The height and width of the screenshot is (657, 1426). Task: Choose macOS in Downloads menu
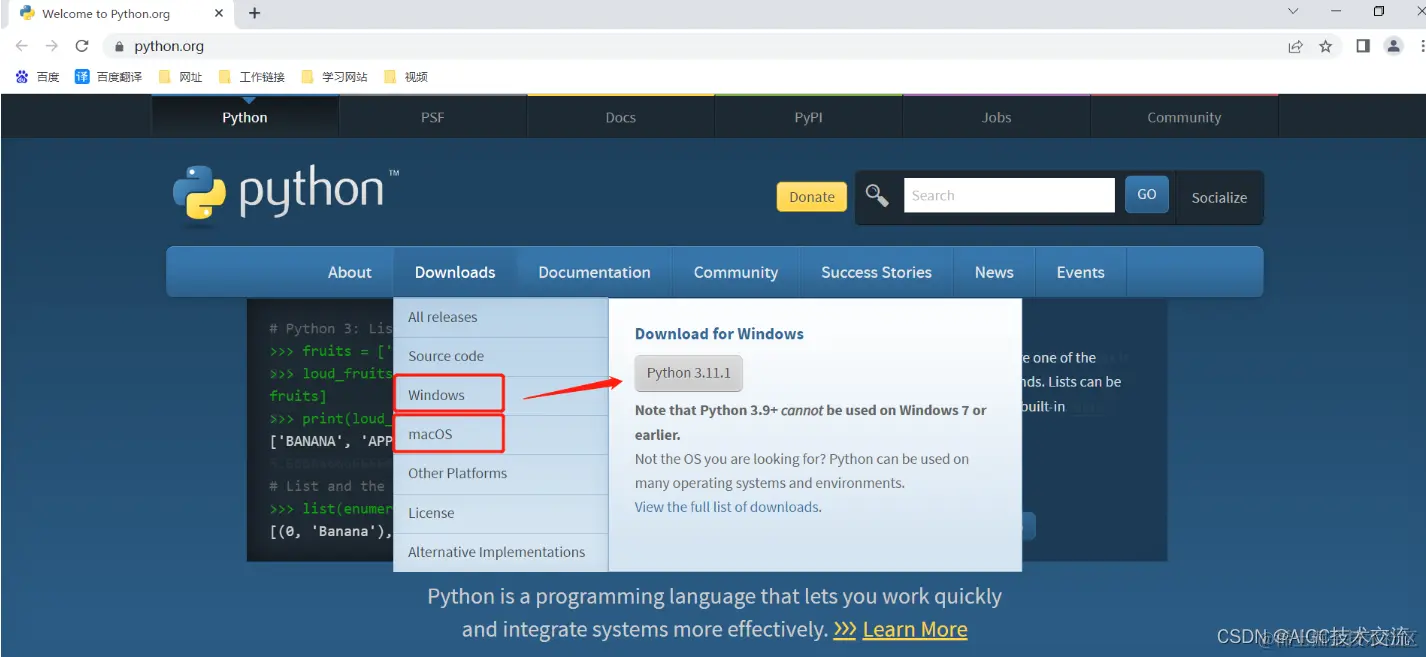click(501, 434)
